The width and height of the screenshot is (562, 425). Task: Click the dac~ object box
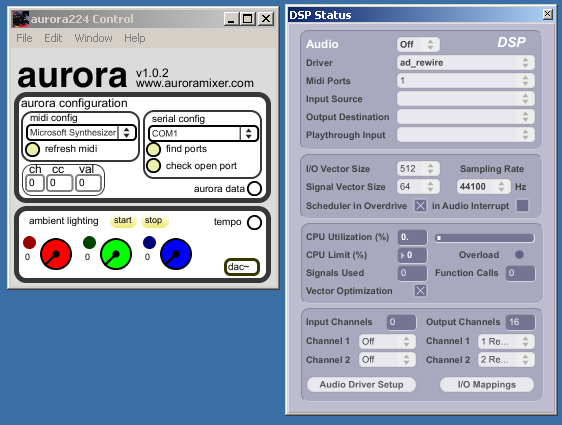pyautogui.click(x=242, y=267)
